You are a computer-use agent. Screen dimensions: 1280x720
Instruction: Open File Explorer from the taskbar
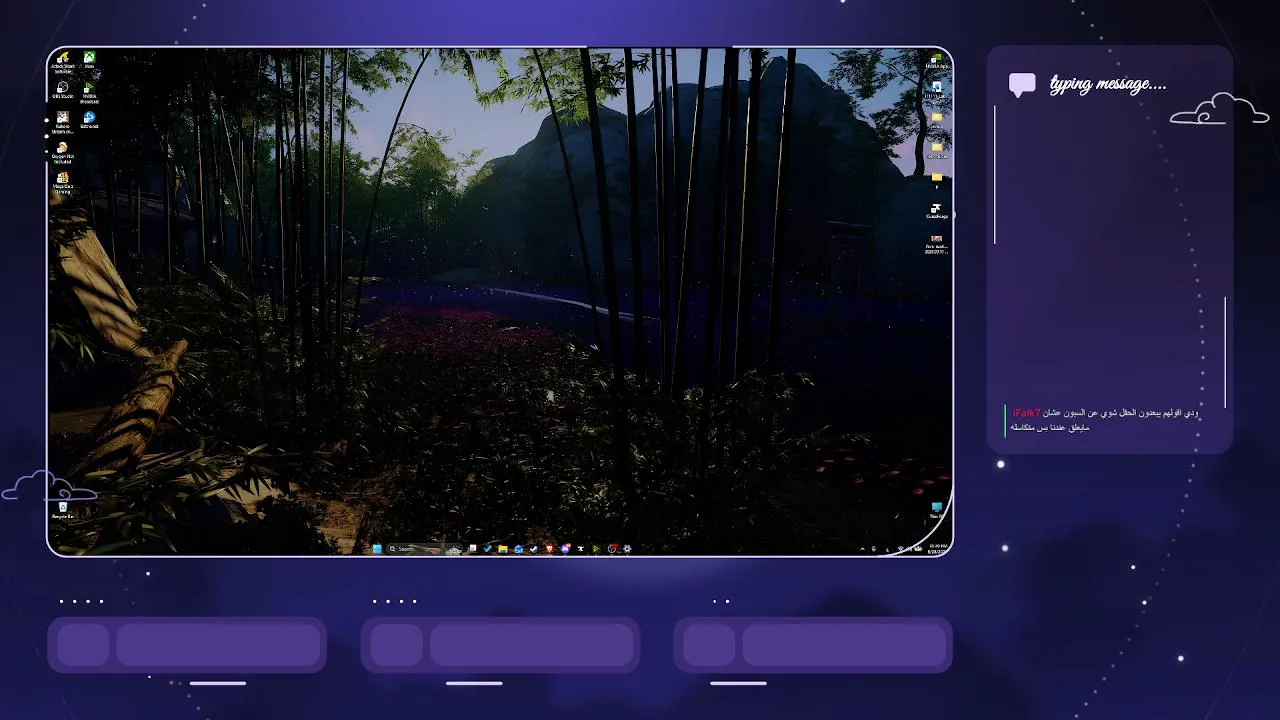(x=503, y=549)
